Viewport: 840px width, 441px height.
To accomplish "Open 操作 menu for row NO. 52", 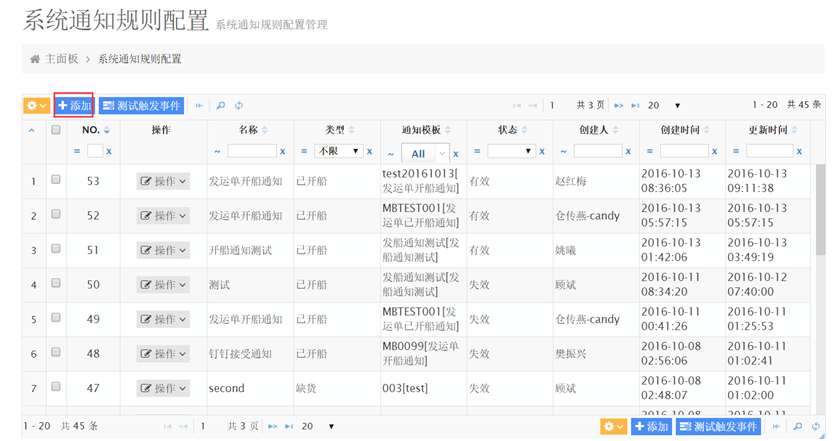I will tap(163, 216).
